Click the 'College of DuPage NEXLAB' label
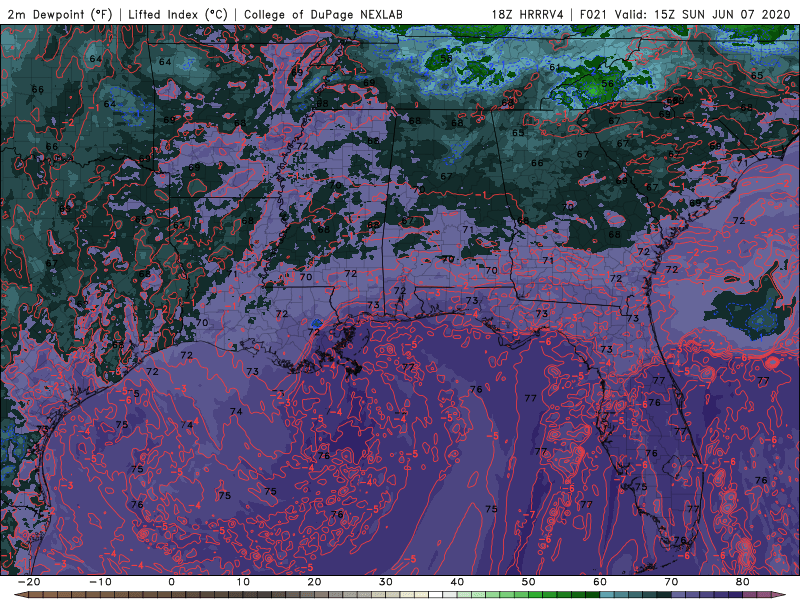The height and width of the screenshot is (600, 800). point(323,14)
